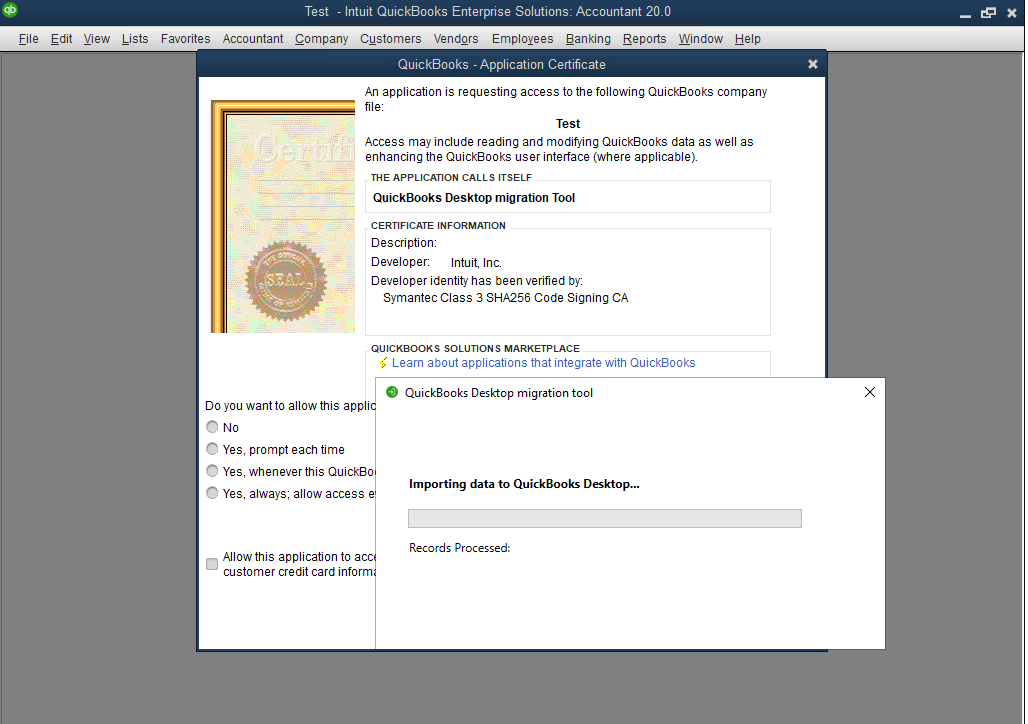1028x724 pixels.
Task: Click the import progress bar
Action: tap(604, 519)
